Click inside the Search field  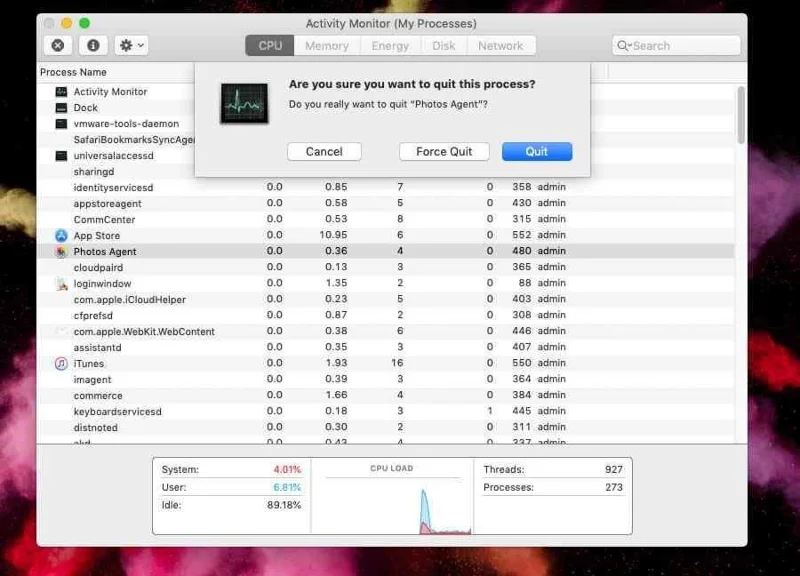(680, 45)
